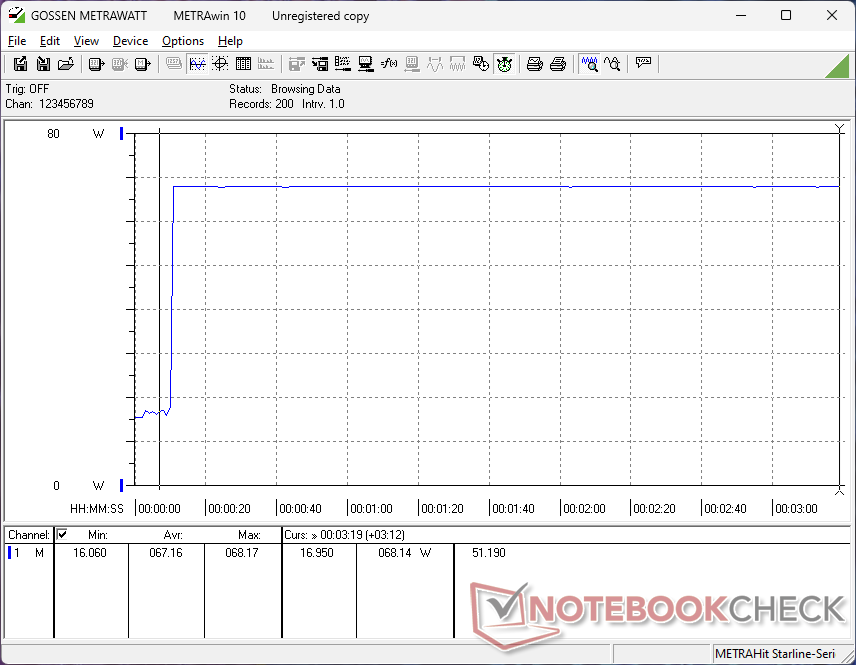This screenshot has height=665, width=856.
Task: Click the computer monitor device icon
Action: tap(365, 64)
